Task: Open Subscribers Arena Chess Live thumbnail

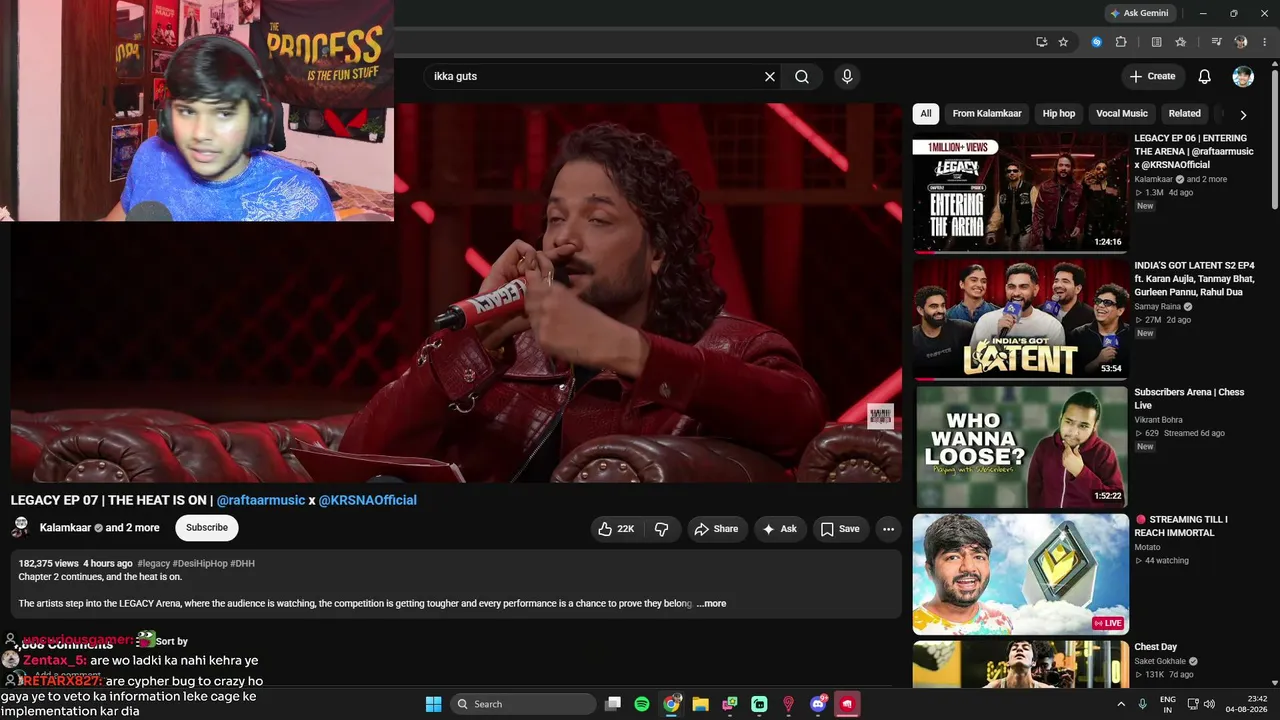Action: [x=1020, y=446]
